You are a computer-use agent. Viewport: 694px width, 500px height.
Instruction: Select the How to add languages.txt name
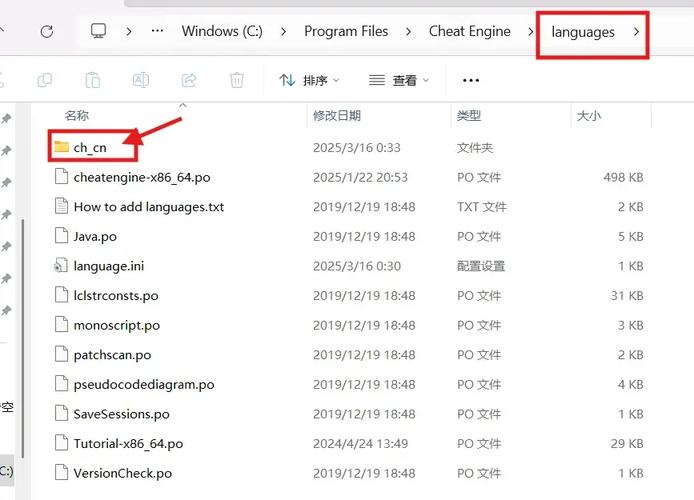pyautogui.click(x=149, y=207)
